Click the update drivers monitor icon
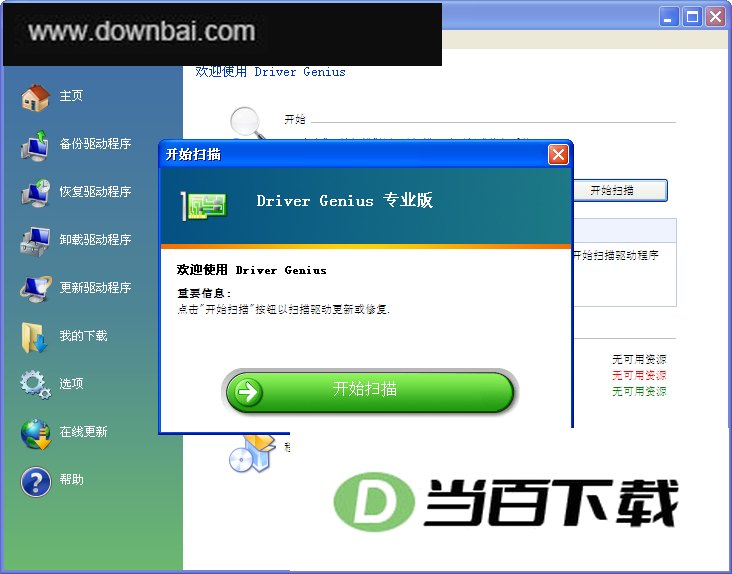This screenshot has height=574, width=732. point(35,289)
